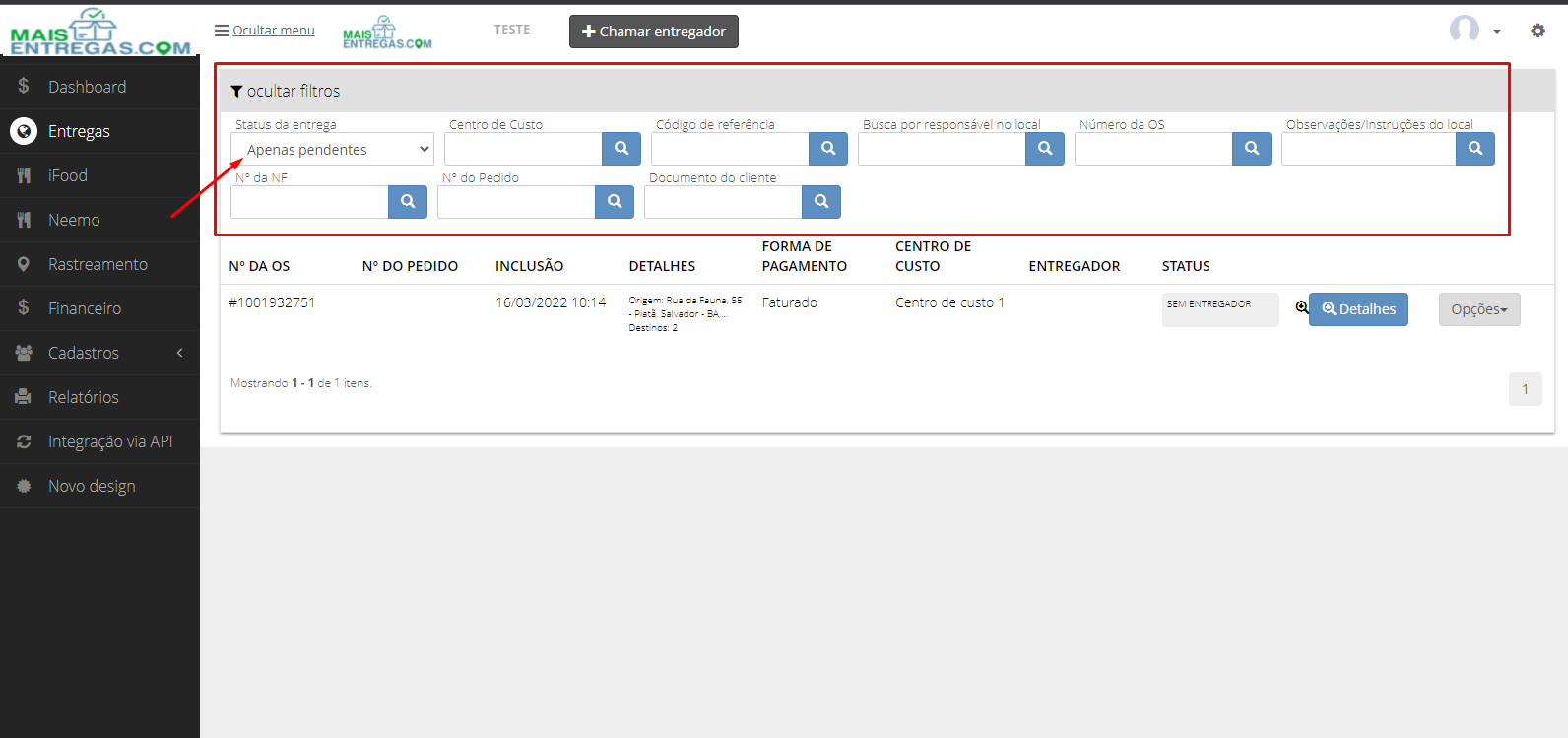
Task: Open Novo design in the sidebar
Action: point(99,486)
